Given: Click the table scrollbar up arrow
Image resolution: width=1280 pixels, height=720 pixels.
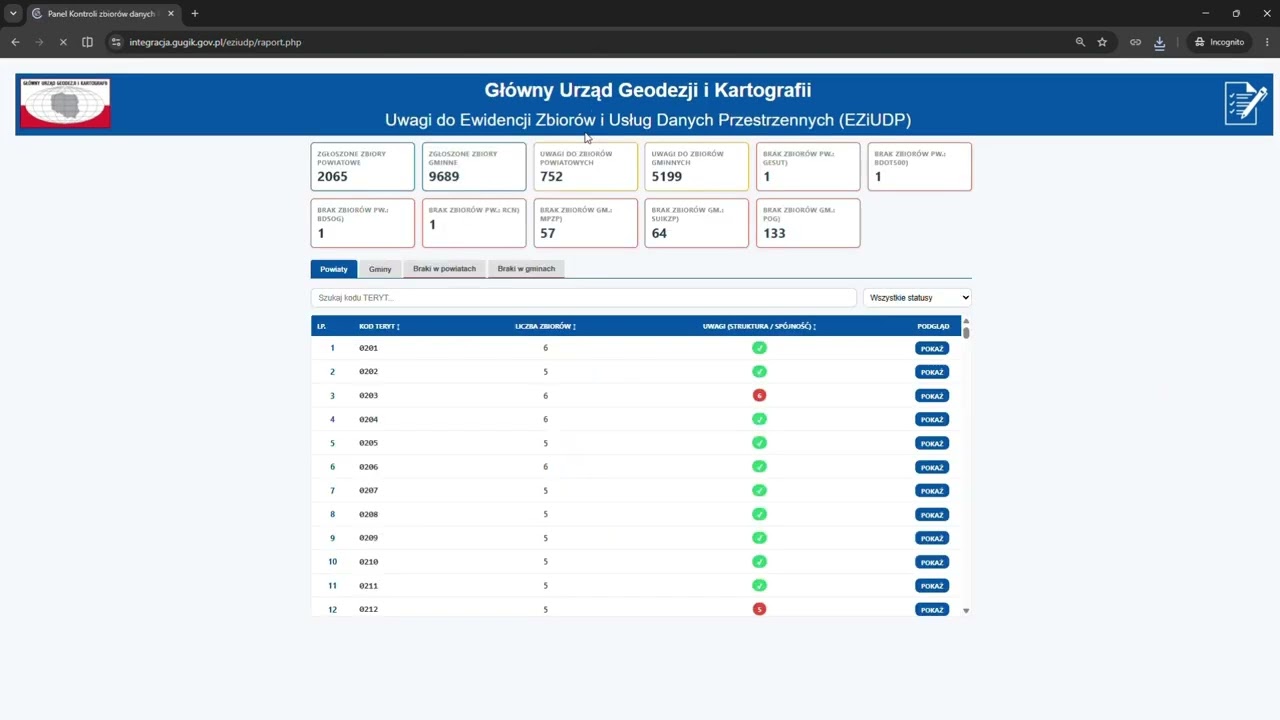Looking at the screenshot, I should point(966,321).
